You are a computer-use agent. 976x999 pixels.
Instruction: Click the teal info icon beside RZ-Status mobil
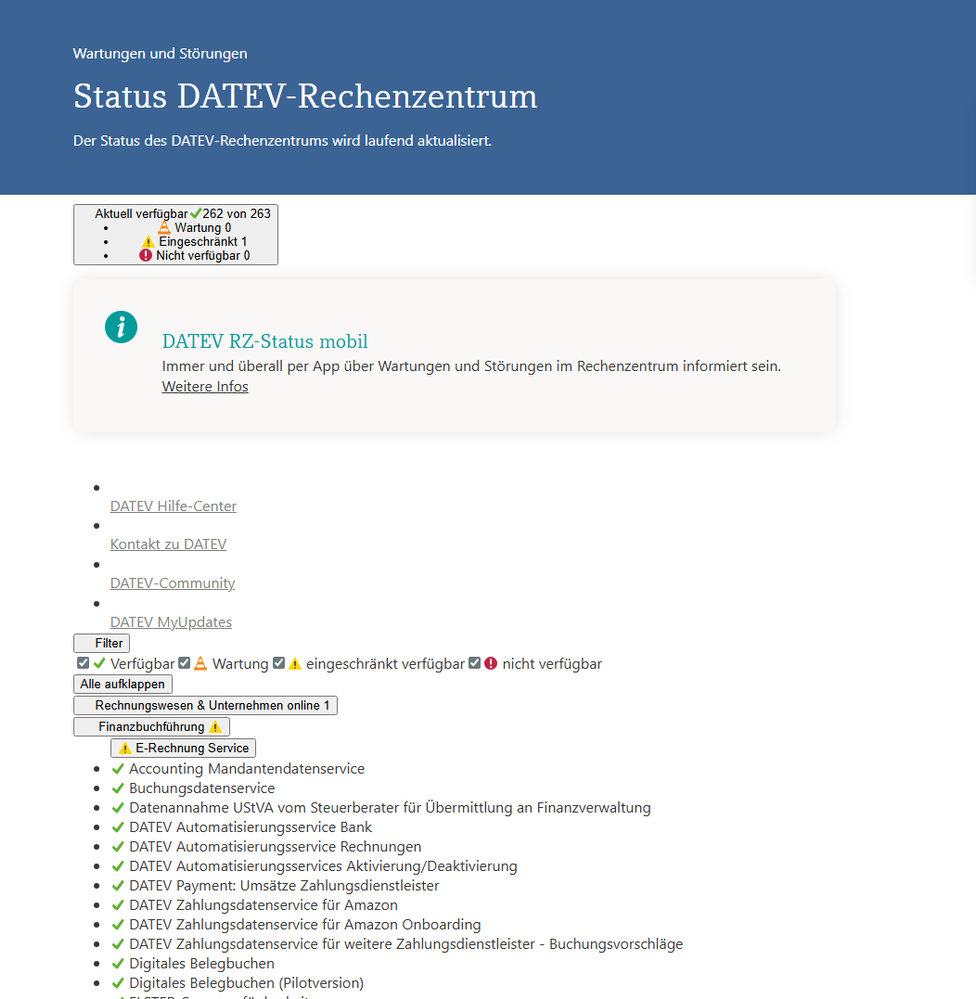[x=121, y=327]
